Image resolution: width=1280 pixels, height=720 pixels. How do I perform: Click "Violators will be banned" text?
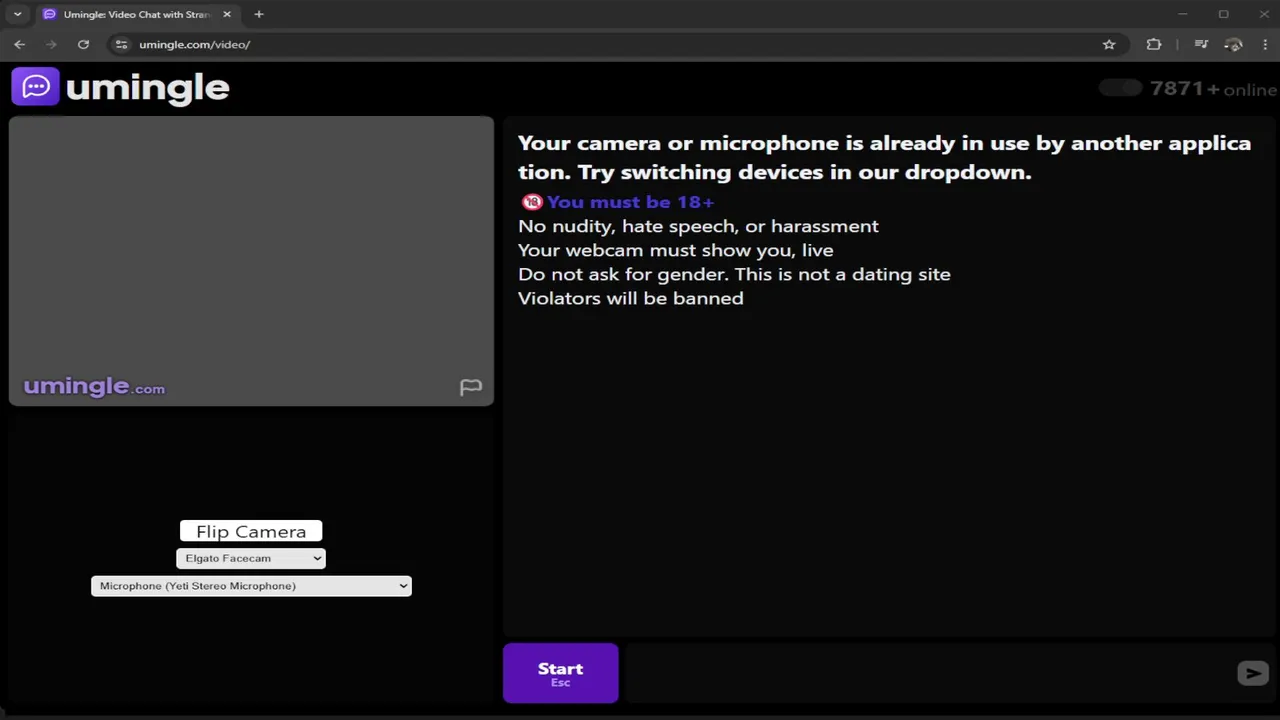(631, 298)
